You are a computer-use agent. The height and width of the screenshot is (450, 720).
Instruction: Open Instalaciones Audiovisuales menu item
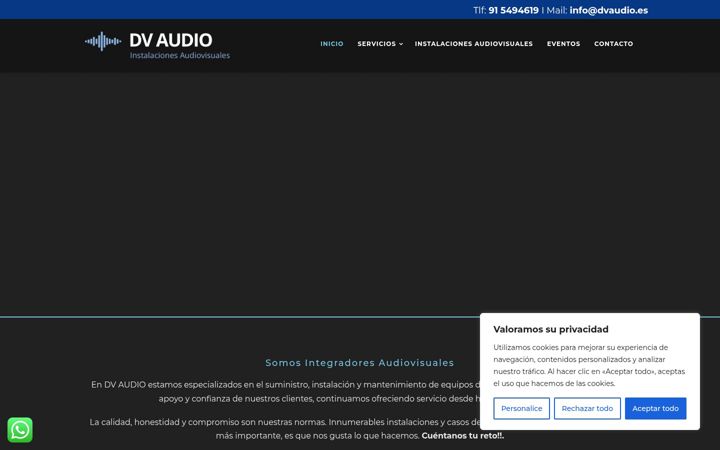pos(473,44)
